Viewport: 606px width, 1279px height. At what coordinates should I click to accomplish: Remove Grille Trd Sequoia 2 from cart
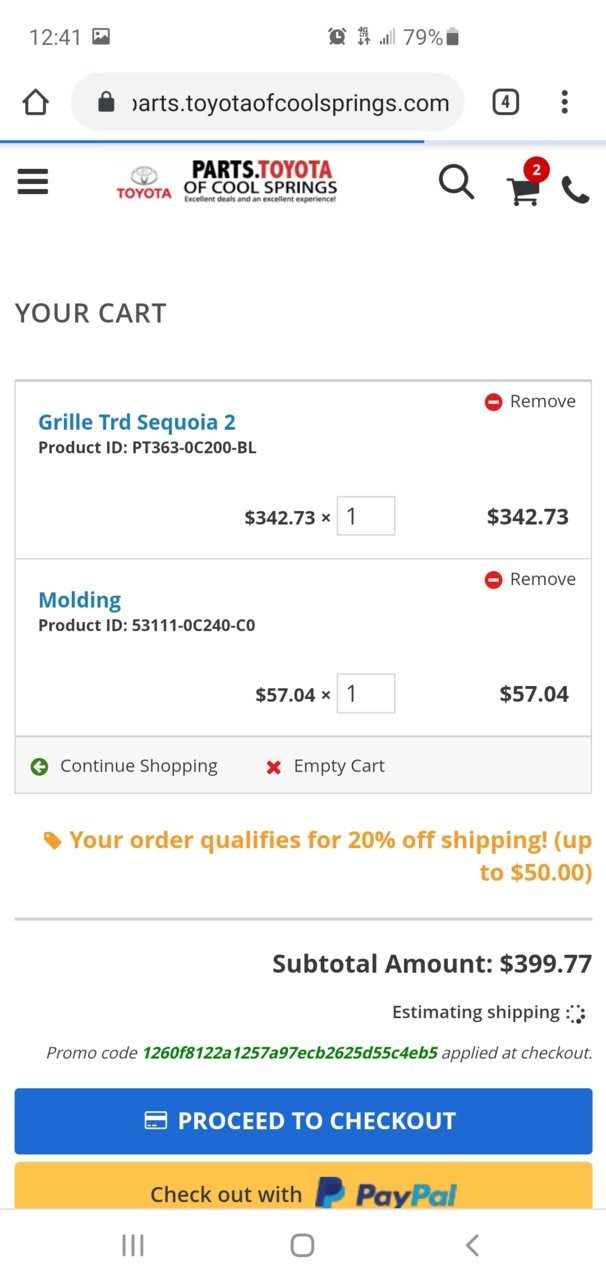(x=530, y=401)
